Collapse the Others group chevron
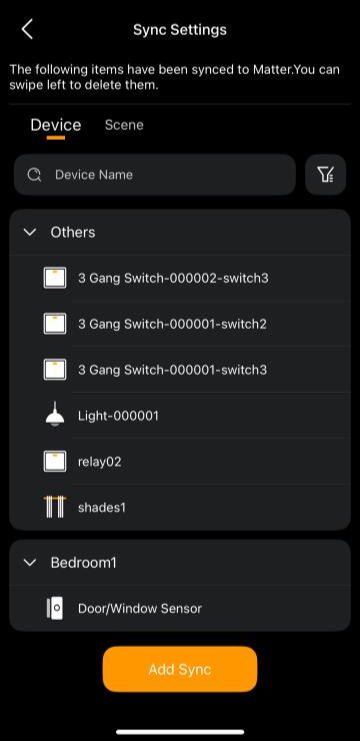360x741 pixels. (30, 232)
